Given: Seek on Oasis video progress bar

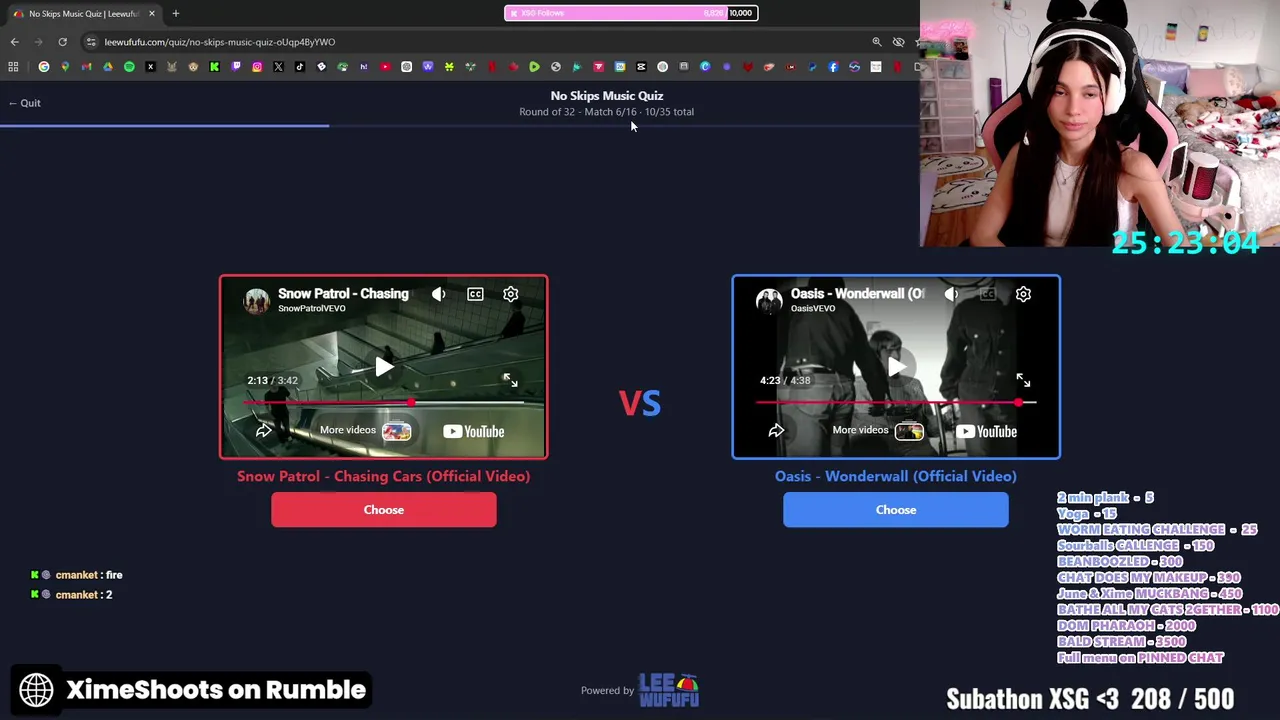Looking at the screenshot, I should pyautogui.click(x=896, y=403).
